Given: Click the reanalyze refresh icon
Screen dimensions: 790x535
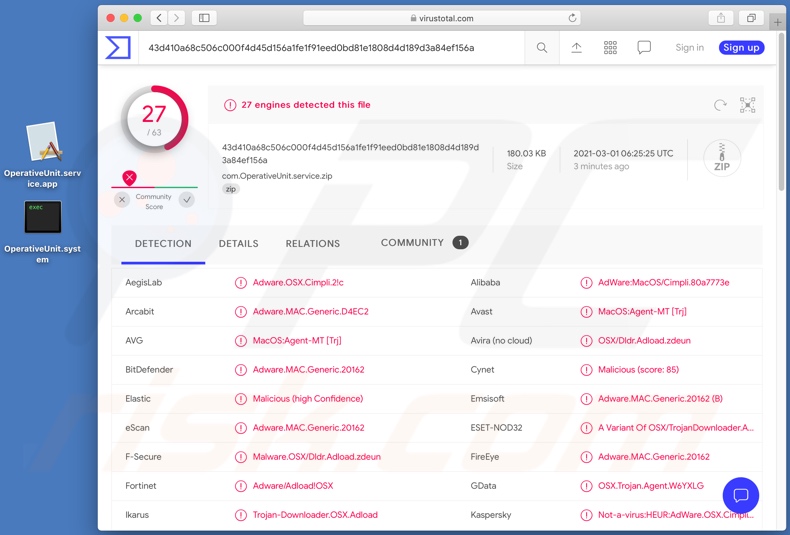Looking at the screenshot, I should tap(720, 105).
